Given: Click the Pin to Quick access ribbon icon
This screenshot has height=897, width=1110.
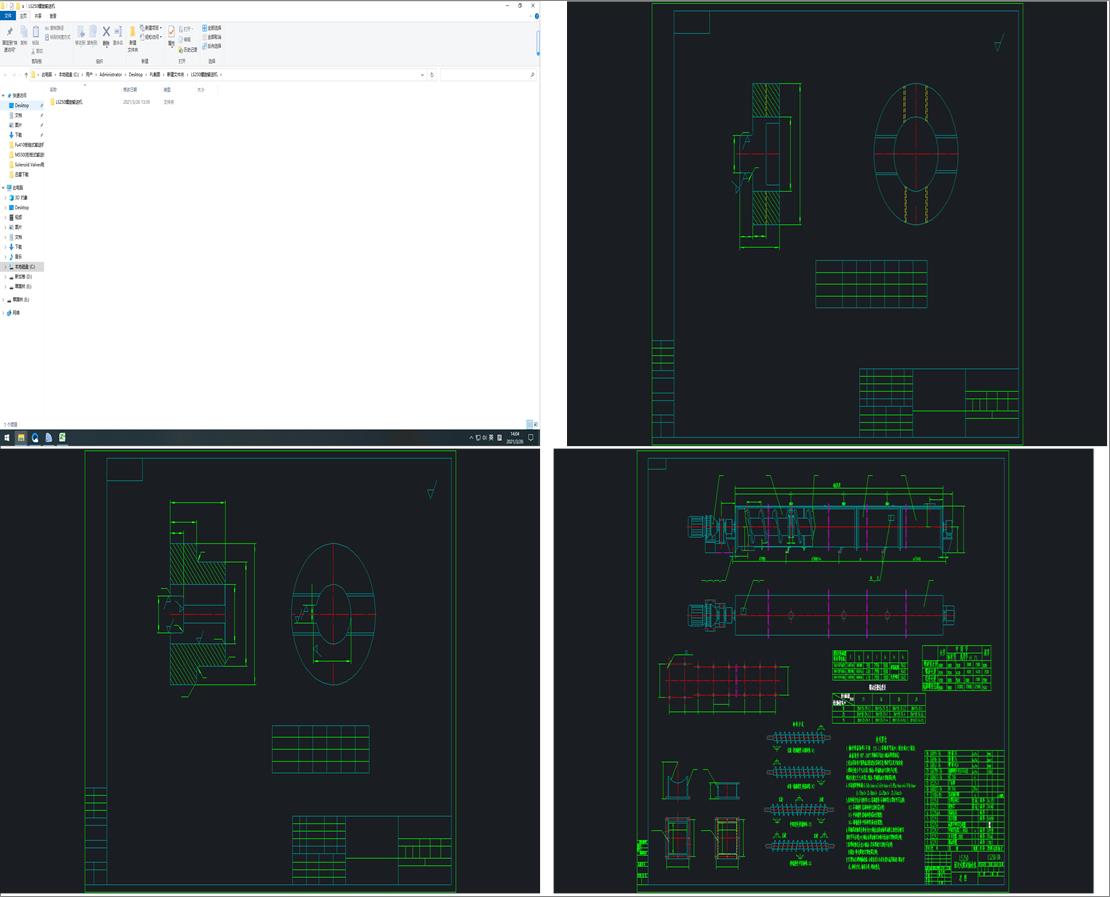Looking at the screenshot, I should (x=9, y=32).
